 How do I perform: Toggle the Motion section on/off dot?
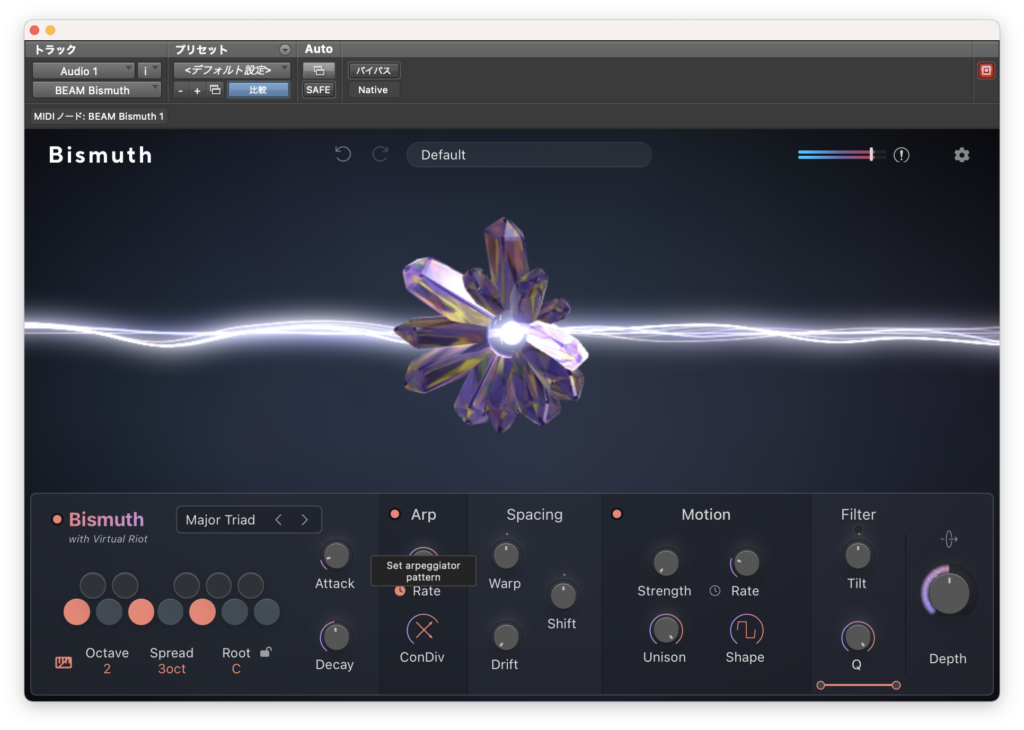pyautogui.click(x=616, y=514)
